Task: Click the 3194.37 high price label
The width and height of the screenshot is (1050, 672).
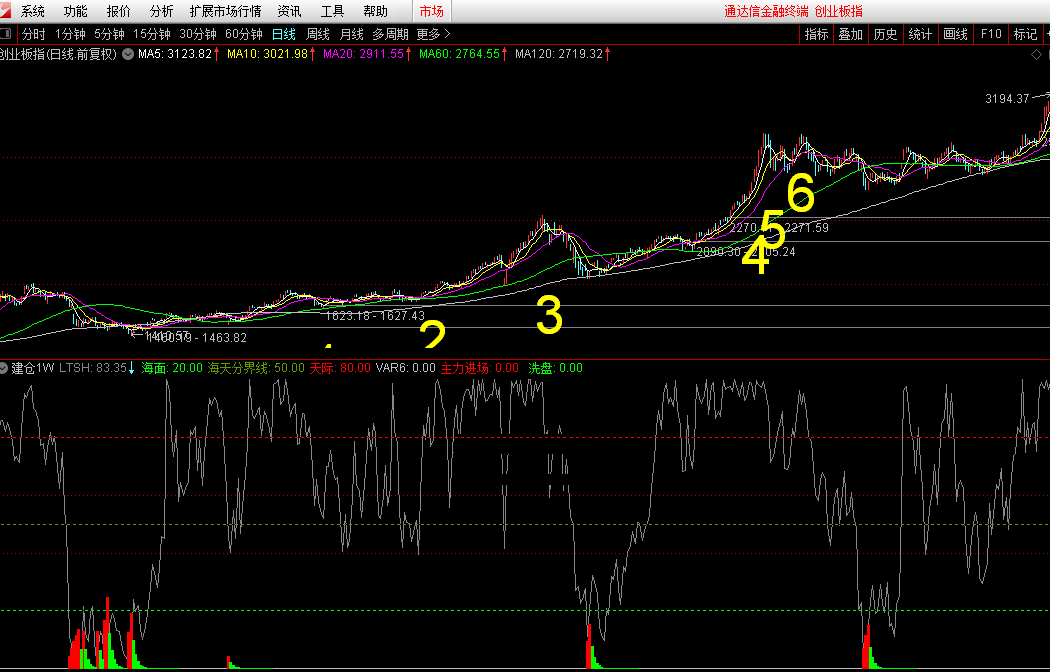Action: (1006, 98)
